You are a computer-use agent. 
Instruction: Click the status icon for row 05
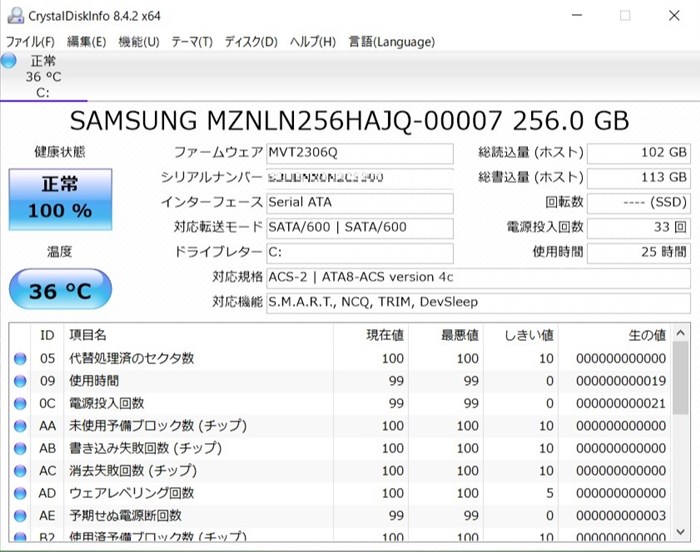20,359
